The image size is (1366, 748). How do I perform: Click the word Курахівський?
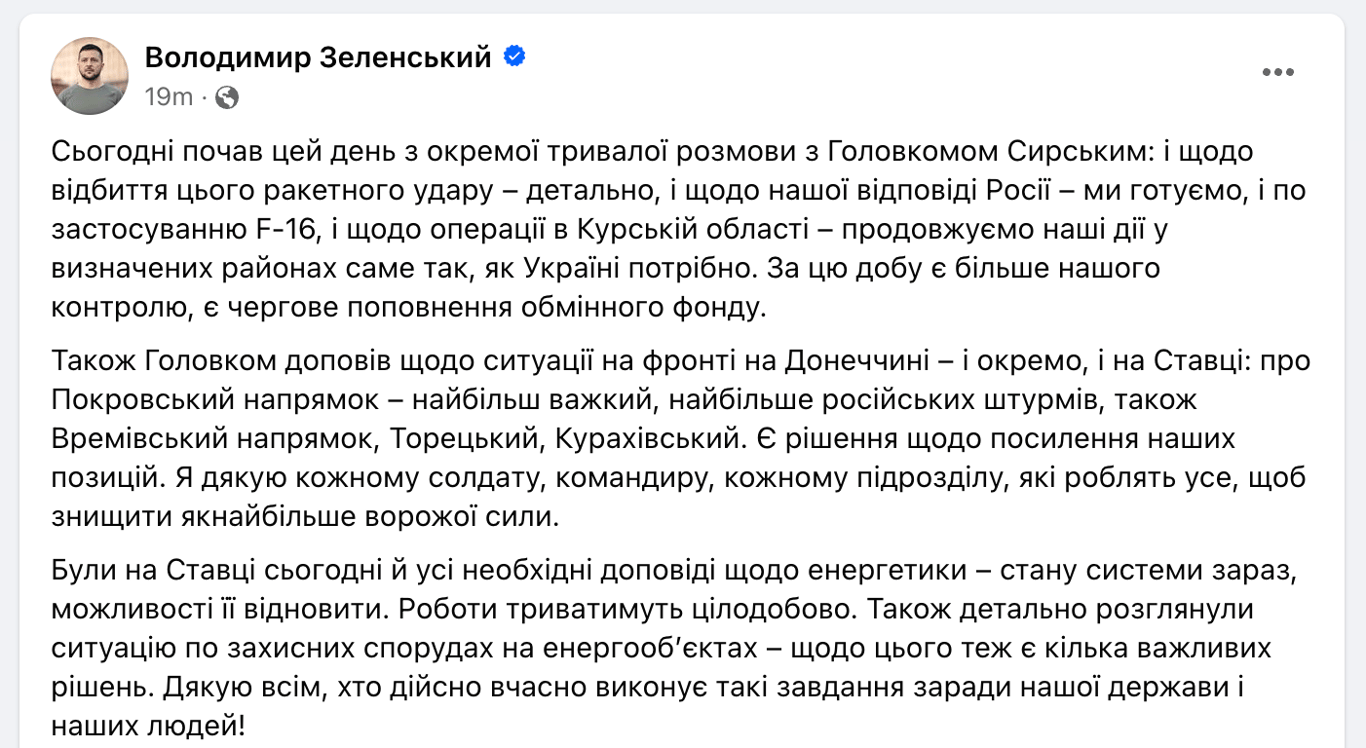pos(653,438)
